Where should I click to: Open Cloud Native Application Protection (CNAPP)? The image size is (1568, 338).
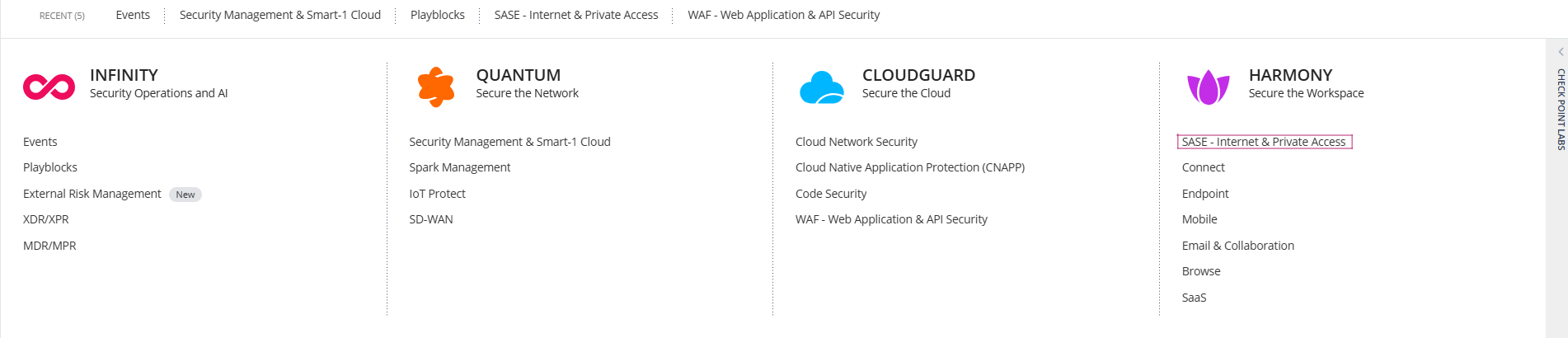coord(909,167)
